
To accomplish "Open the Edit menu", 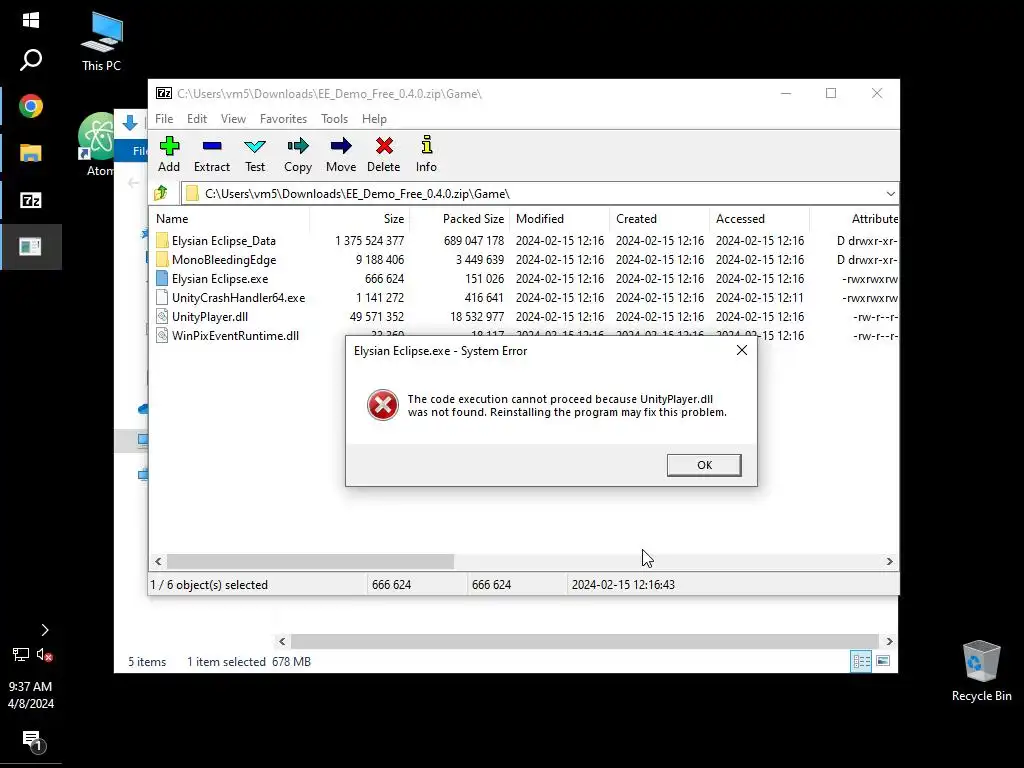I will 197,119.
